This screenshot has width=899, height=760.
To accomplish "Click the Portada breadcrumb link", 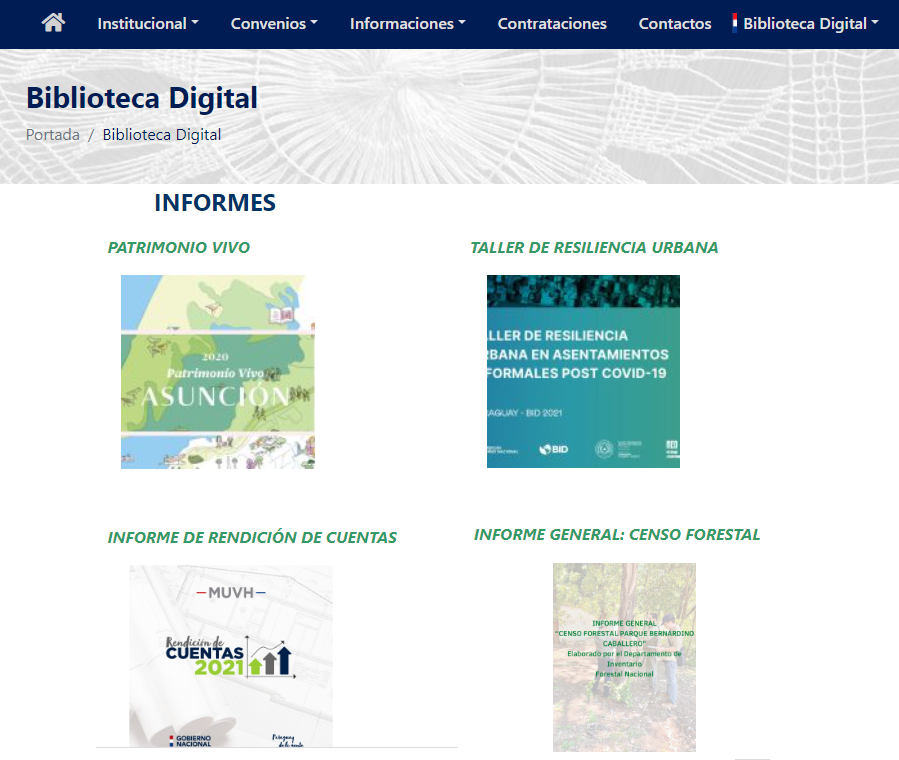I will [x=53, y=134].
